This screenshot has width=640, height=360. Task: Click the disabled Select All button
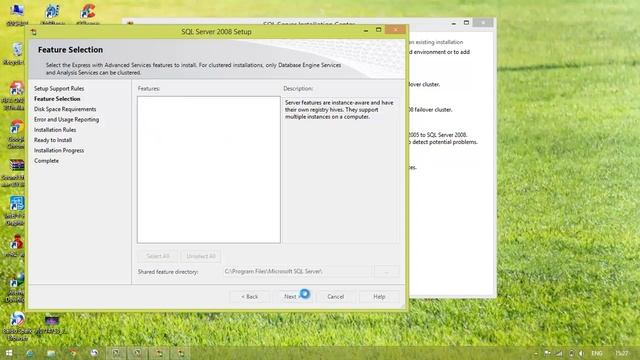pyautogui.click(x=158, y=256)
